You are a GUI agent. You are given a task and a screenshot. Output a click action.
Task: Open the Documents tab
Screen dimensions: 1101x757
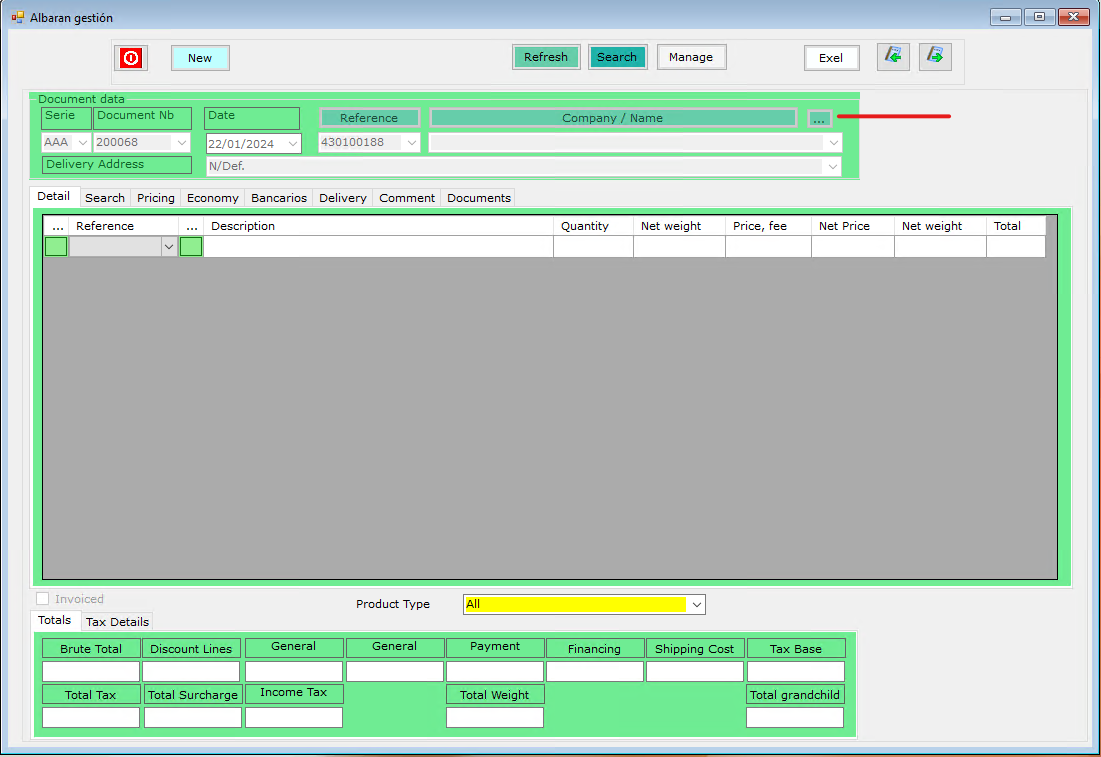click(x=479, y=198)
